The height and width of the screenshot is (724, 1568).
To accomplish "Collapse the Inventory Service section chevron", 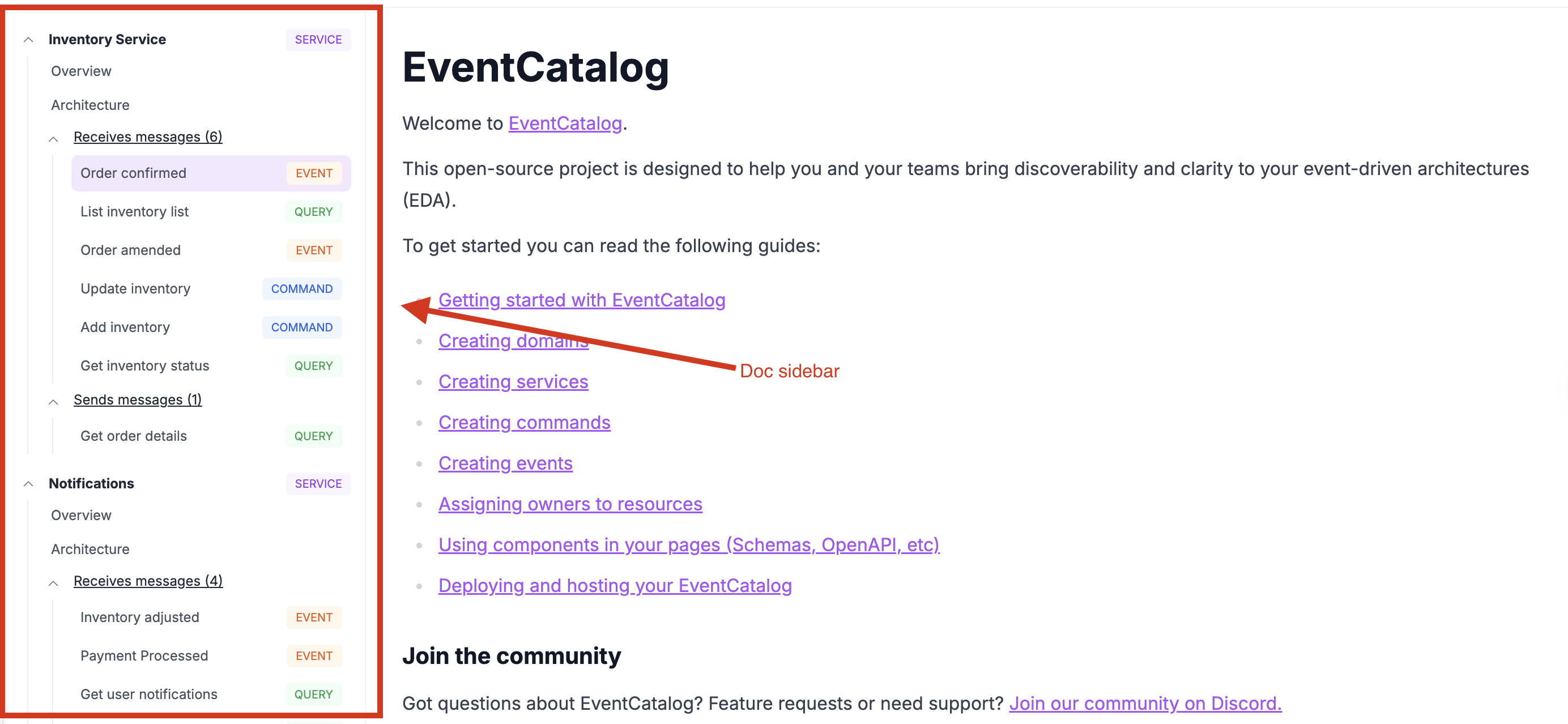I will coord(28,40).
